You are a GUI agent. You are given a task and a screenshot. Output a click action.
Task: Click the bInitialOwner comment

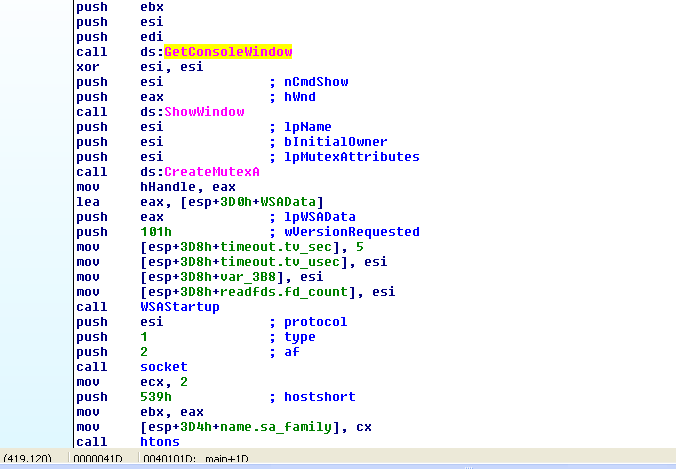click(x=335, y=142)
